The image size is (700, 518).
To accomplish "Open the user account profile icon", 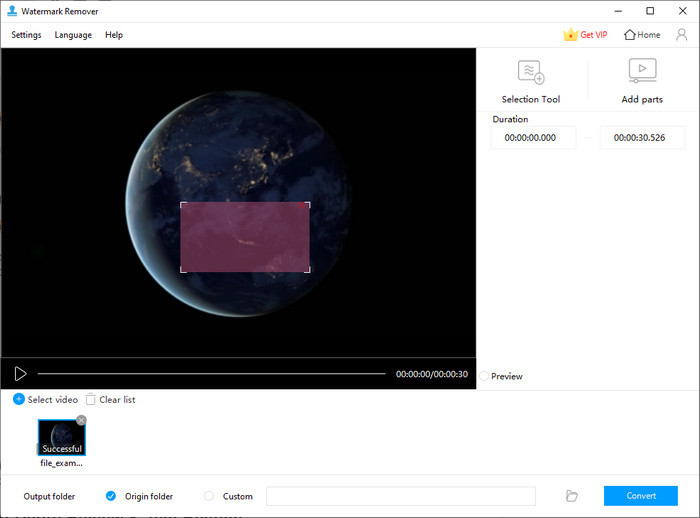I will 681,35.
